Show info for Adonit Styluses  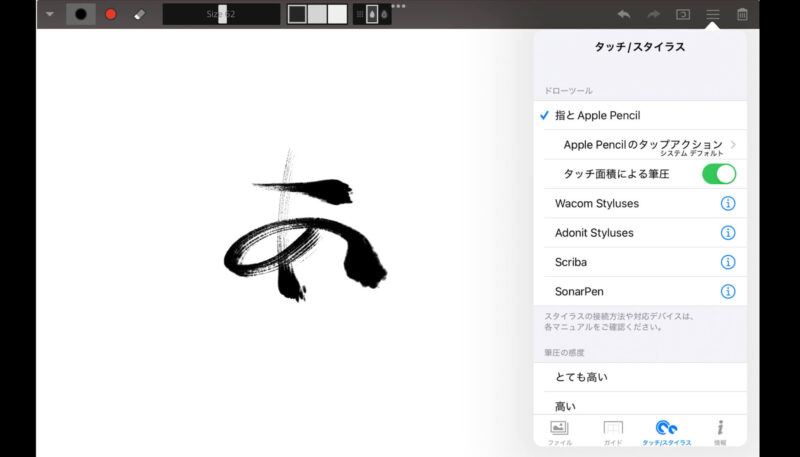point(728,233)
